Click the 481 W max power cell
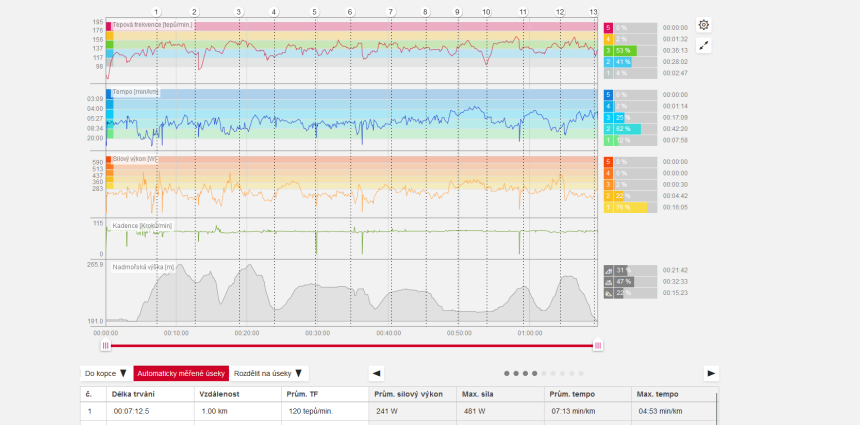Viewport: 860px width, 425px height. coord(500,411)
